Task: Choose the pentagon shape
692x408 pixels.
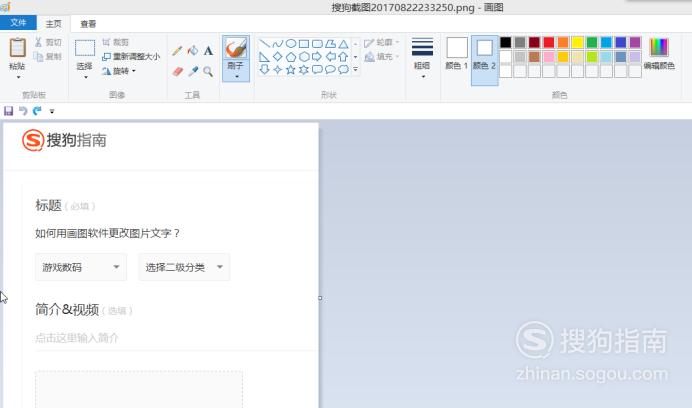Action: tap(291, 57)
